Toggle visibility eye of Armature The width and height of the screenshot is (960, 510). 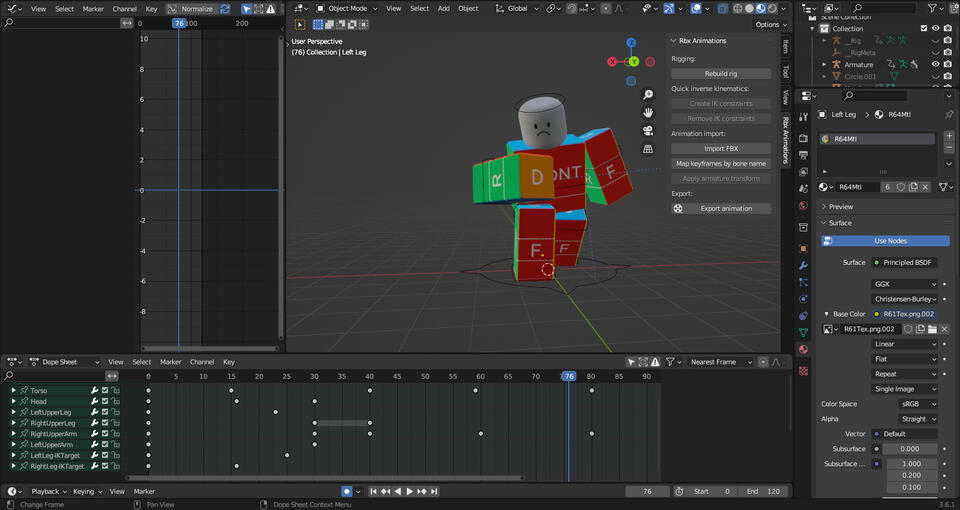tap(936, 64)
